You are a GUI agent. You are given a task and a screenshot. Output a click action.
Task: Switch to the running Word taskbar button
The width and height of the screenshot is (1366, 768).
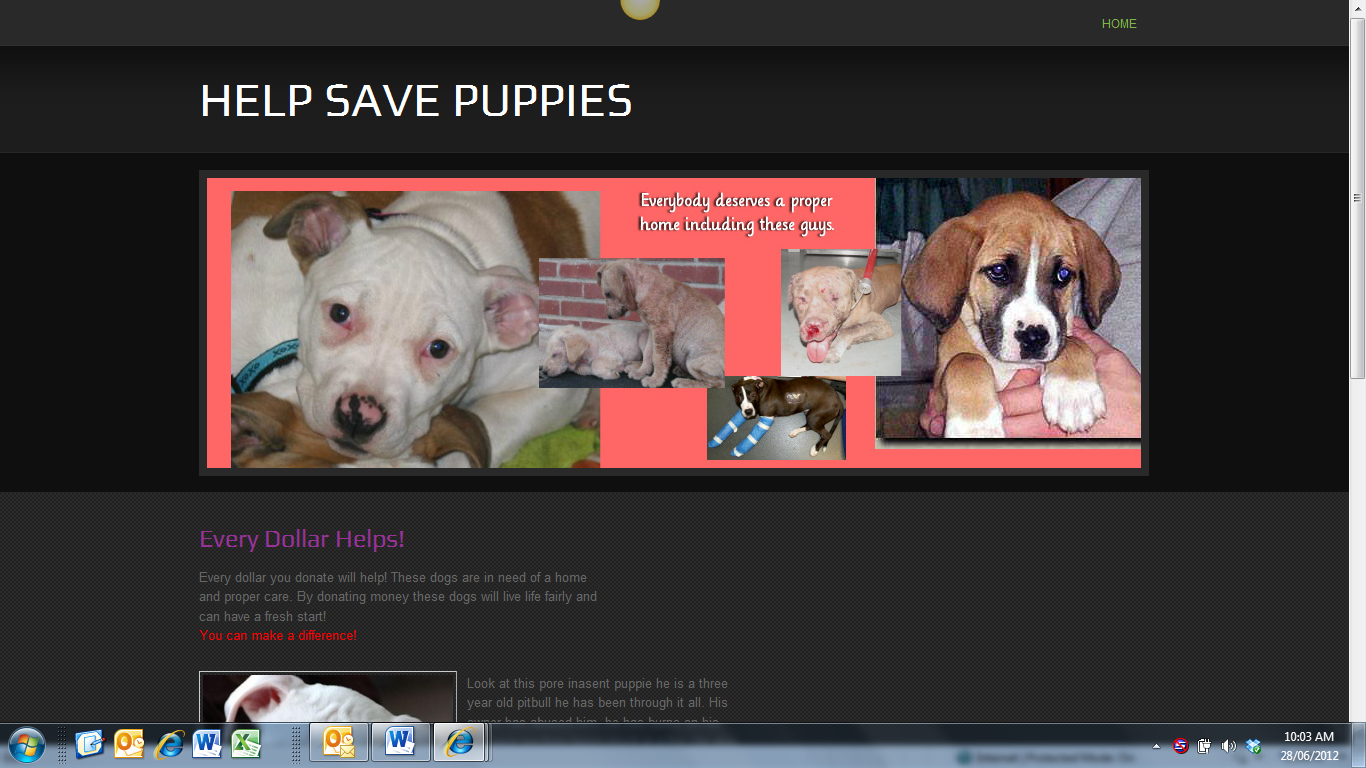coord(400,743)
